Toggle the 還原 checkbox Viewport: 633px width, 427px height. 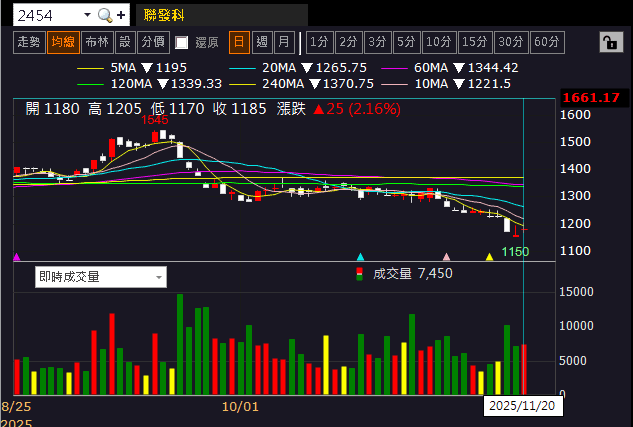182,42
